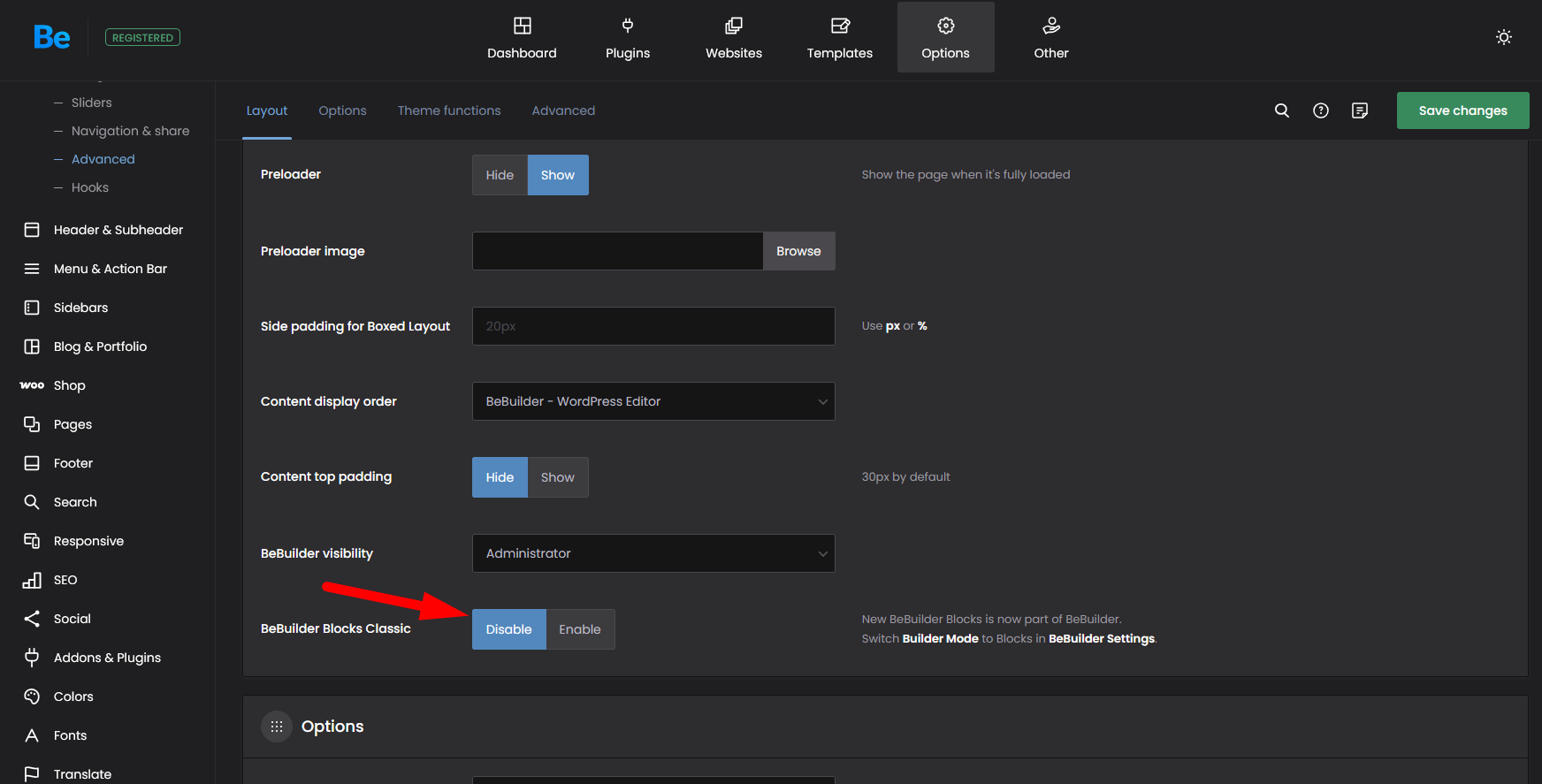Click the search magnifier icon in toolbar

click(x=1281, y=110)
